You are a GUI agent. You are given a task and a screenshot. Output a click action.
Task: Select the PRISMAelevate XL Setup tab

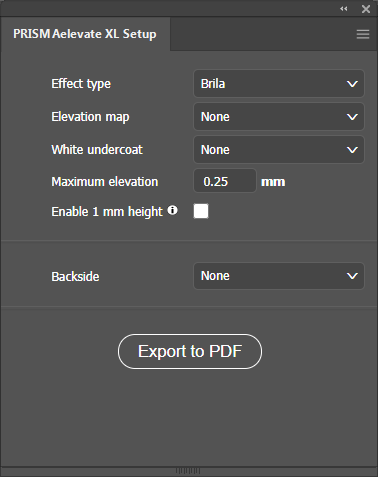pyautogui.click(x=85, y=34)
